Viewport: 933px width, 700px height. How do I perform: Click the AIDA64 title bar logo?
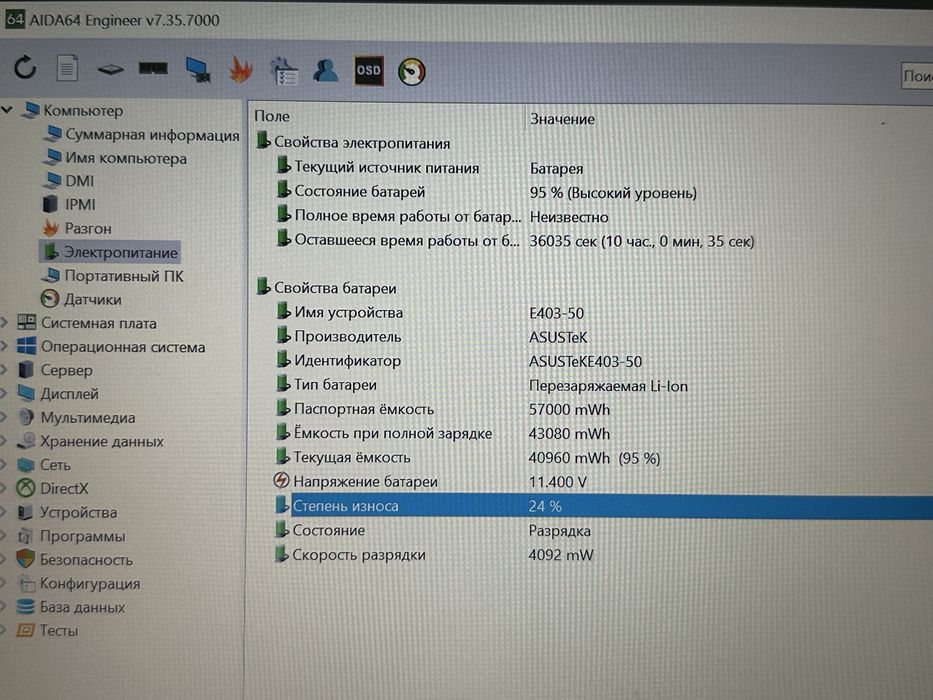point(14,19)
